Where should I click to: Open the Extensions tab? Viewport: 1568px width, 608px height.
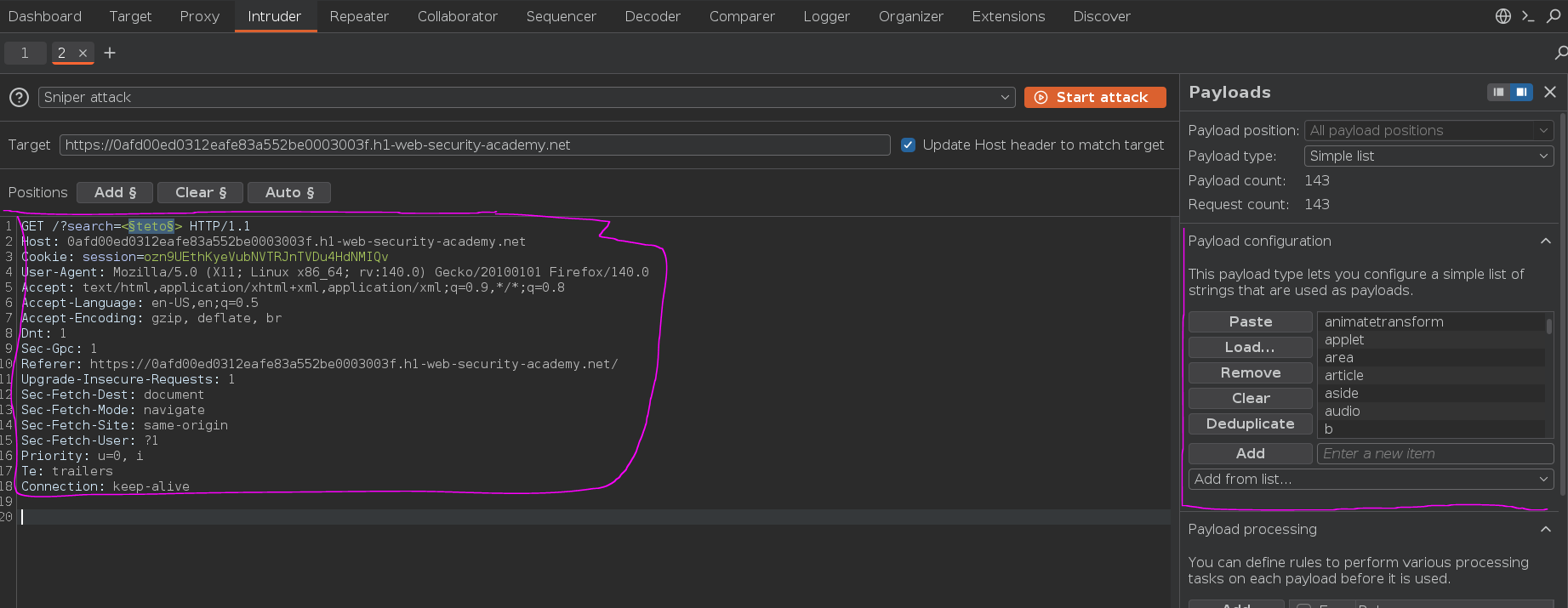[1008, 16]
